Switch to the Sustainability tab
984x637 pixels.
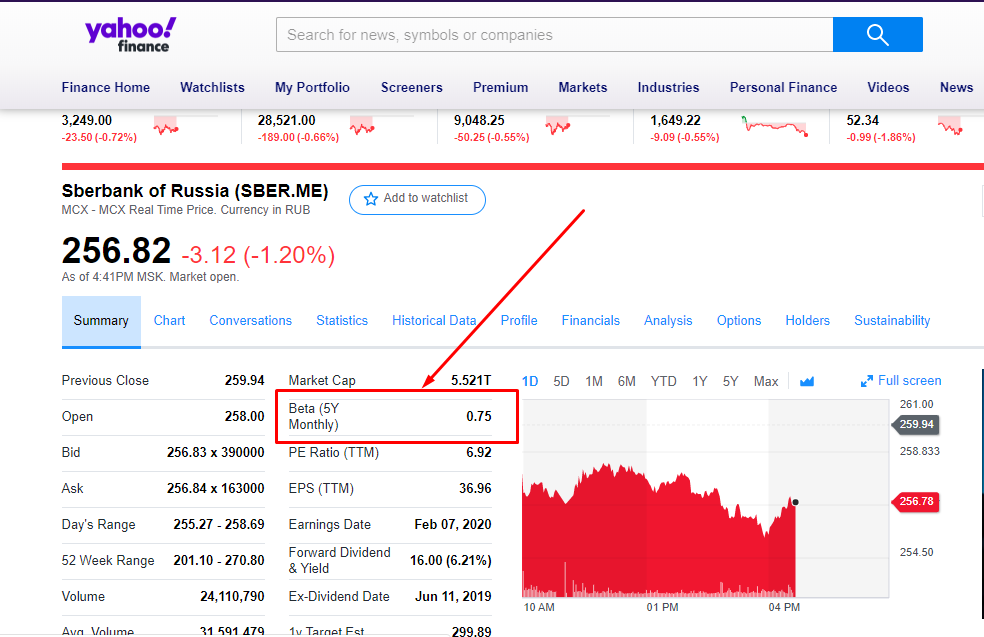[892, 321]
